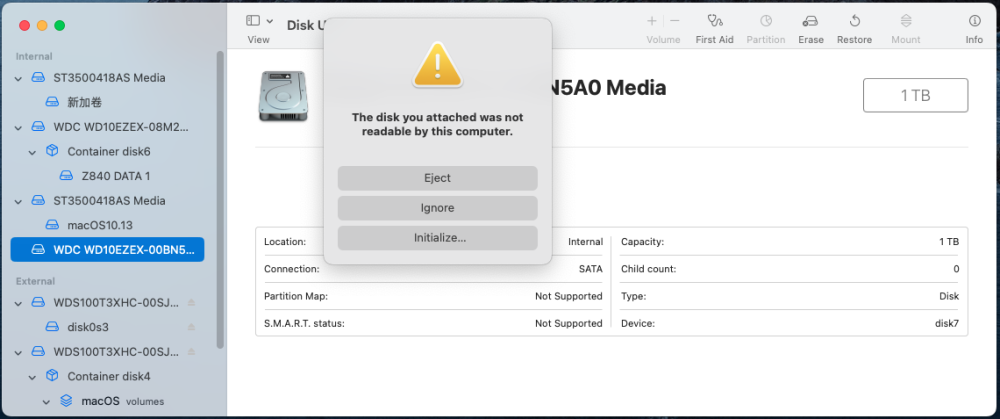1000x419 pixels.
Task: Open the sidebar View toolbar icon
Action: coord(253,20)
